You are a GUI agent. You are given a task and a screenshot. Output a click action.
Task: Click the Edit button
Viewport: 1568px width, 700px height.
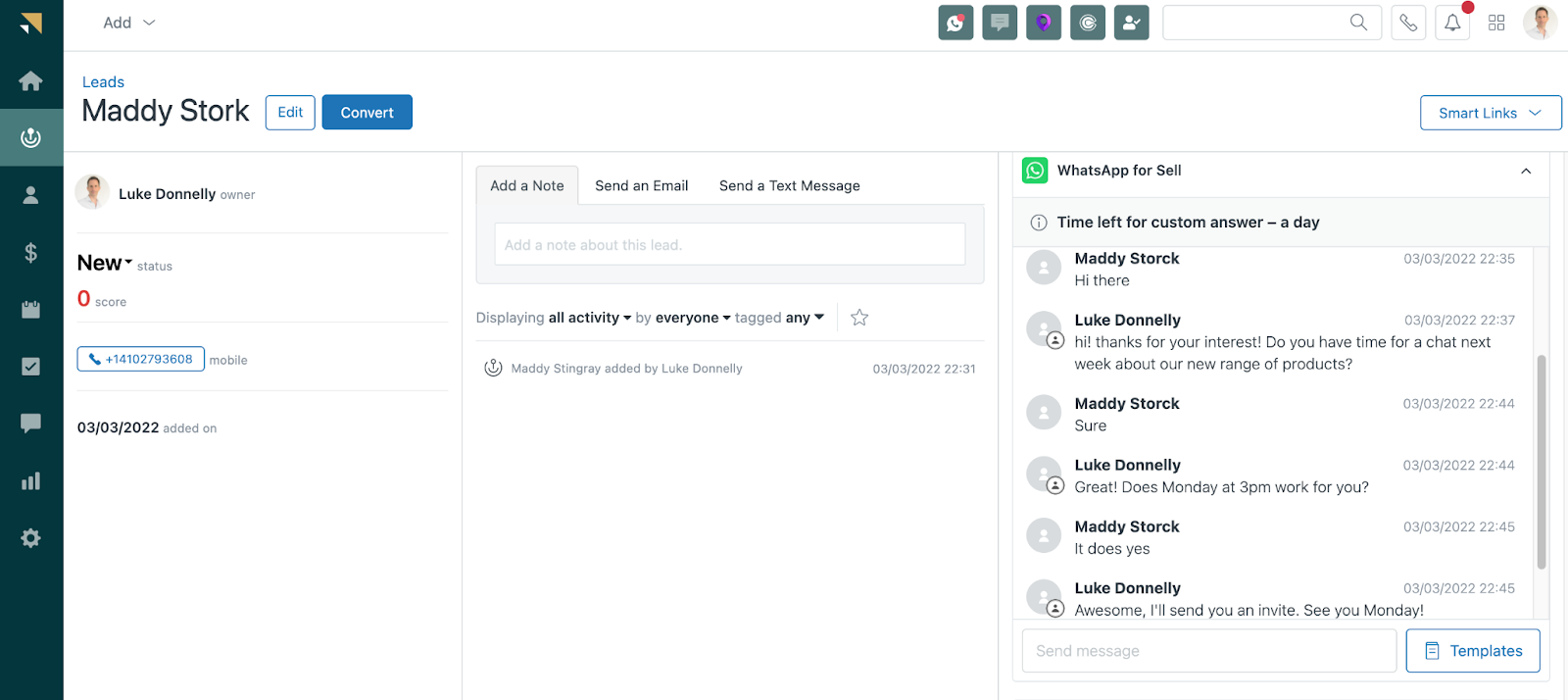pyautogui.click(x=290, y=113)
